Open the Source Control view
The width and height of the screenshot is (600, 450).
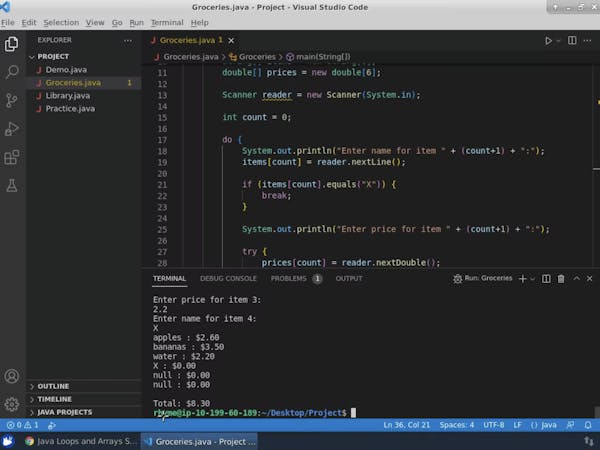11,100
